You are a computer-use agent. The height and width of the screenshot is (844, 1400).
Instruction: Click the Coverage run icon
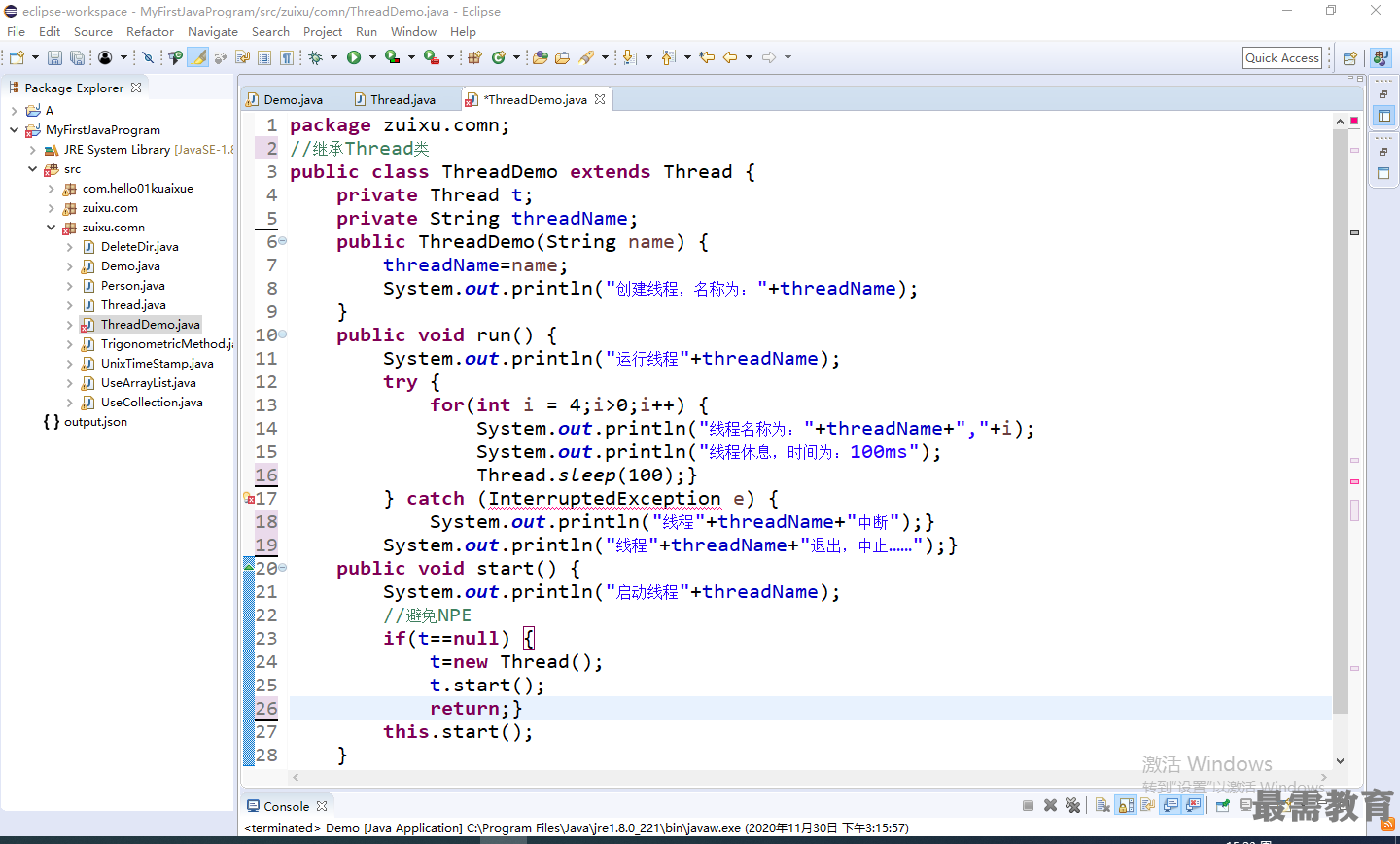click(393, 57)
